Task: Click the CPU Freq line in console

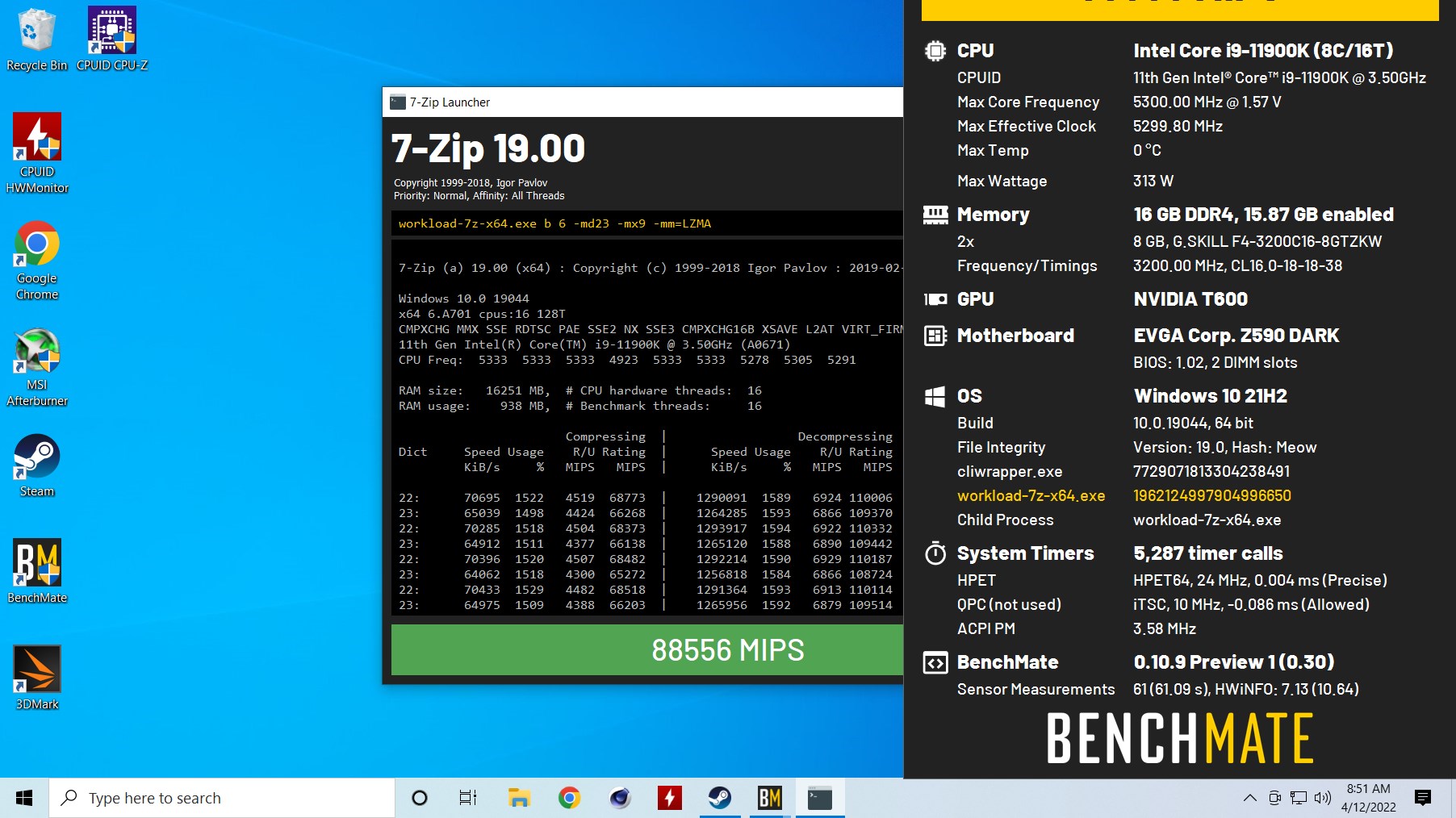Action: click(x=627, y=360)
